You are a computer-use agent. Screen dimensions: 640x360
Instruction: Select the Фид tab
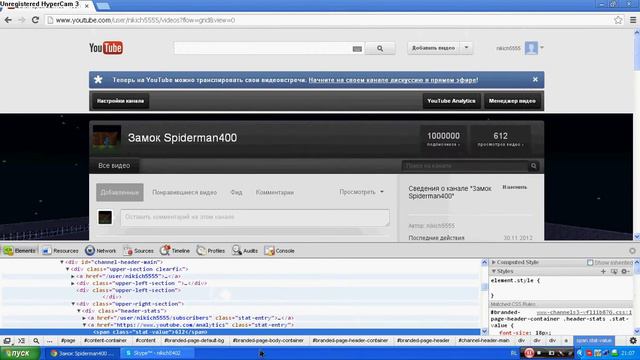point(236,192)
